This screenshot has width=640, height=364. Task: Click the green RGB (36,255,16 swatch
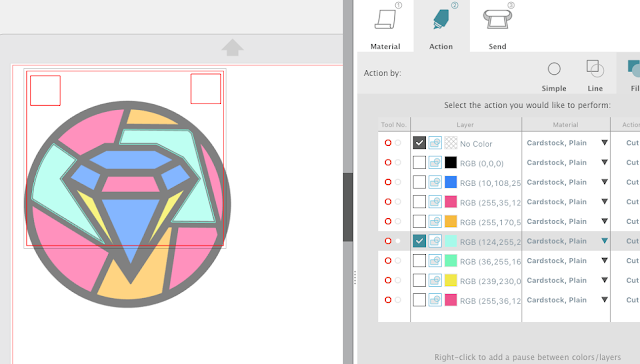point(451,260)
